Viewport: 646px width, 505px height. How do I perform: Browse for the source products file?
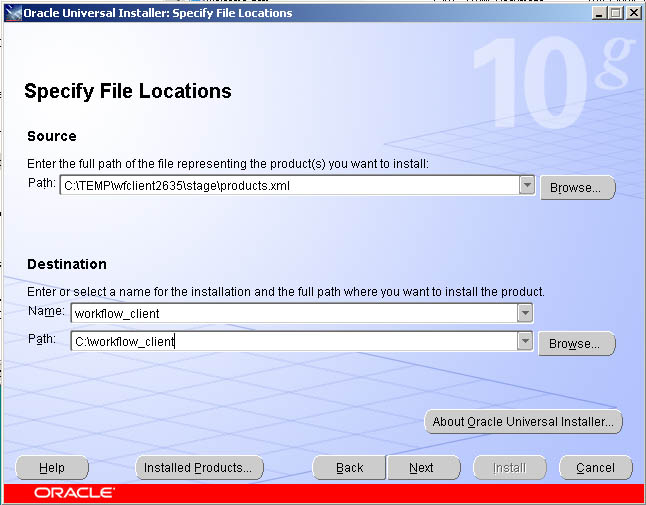577,187
